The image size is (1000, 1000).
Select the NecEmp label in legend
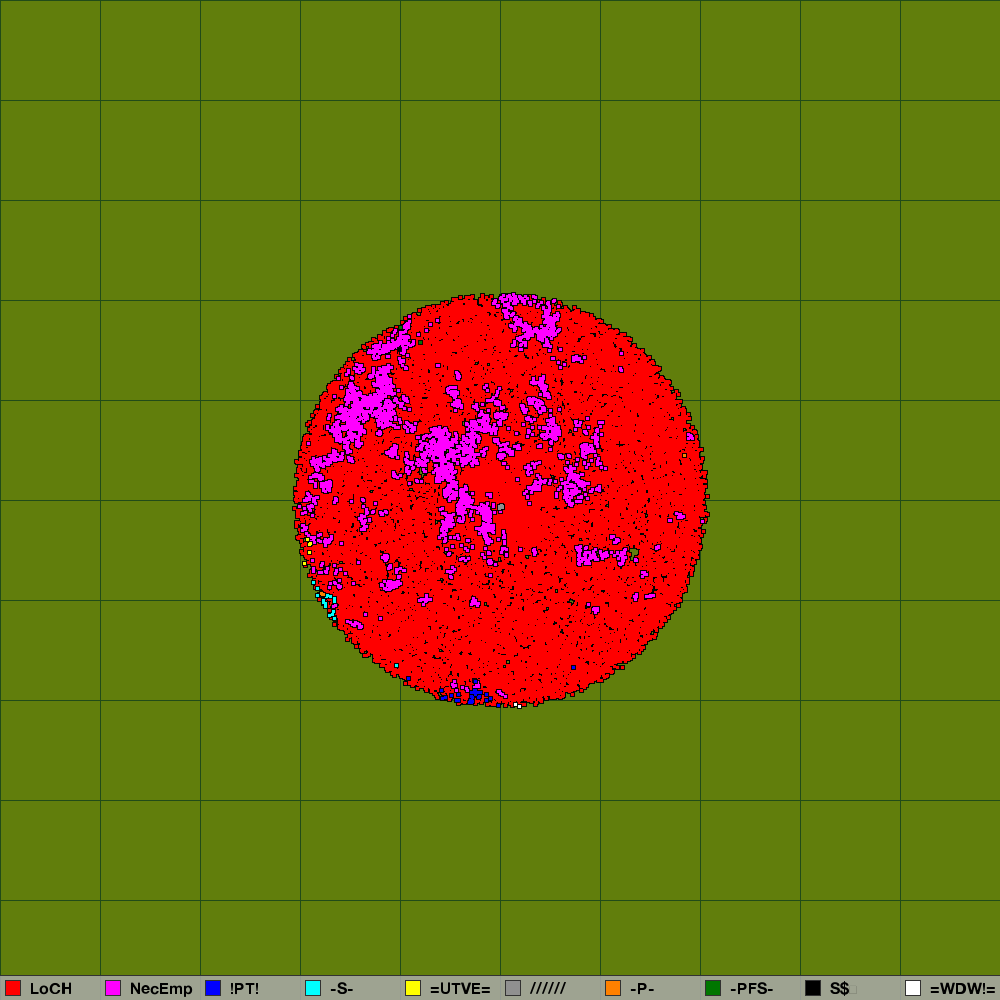coord(161,989)
